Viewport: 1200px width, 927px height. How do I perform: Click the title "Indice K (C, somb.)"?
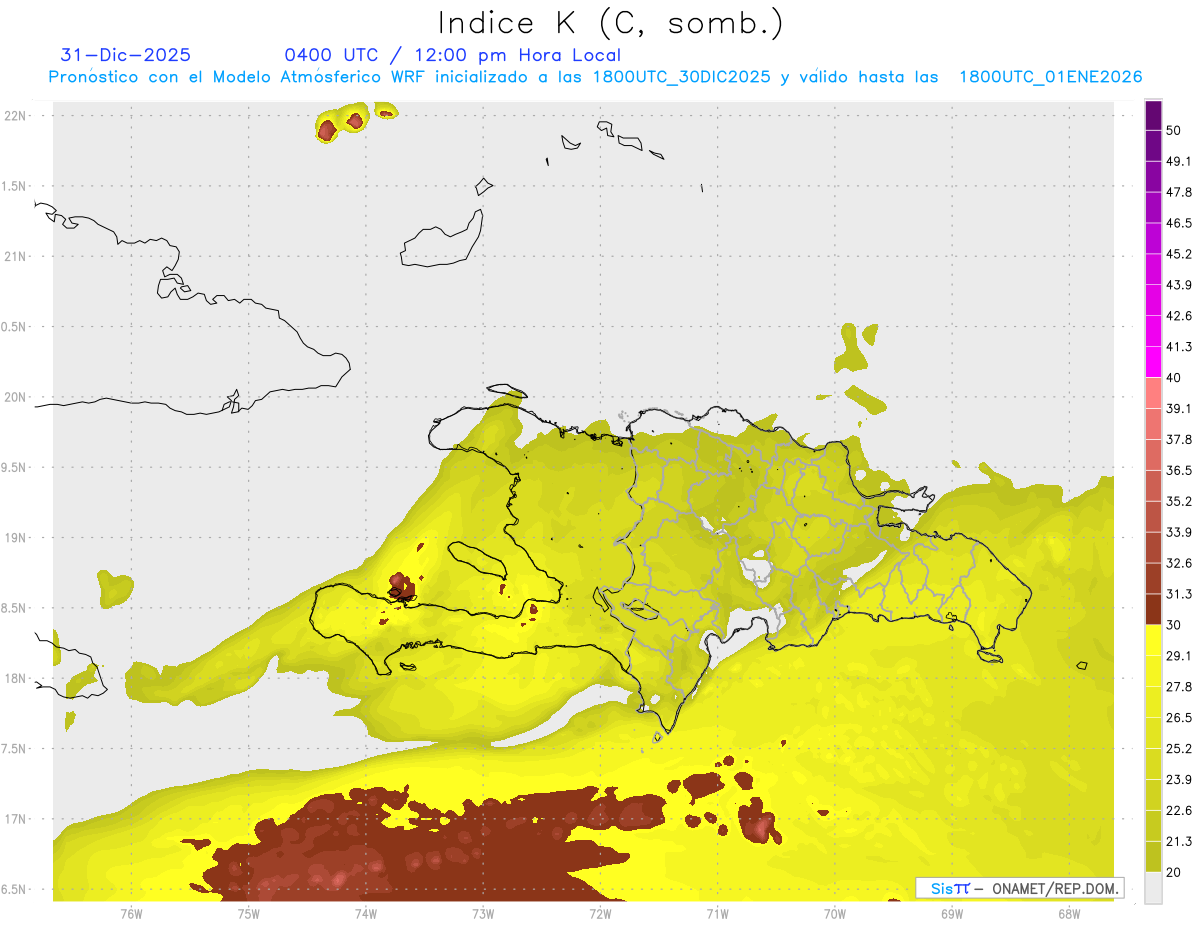tap(611, 23)
